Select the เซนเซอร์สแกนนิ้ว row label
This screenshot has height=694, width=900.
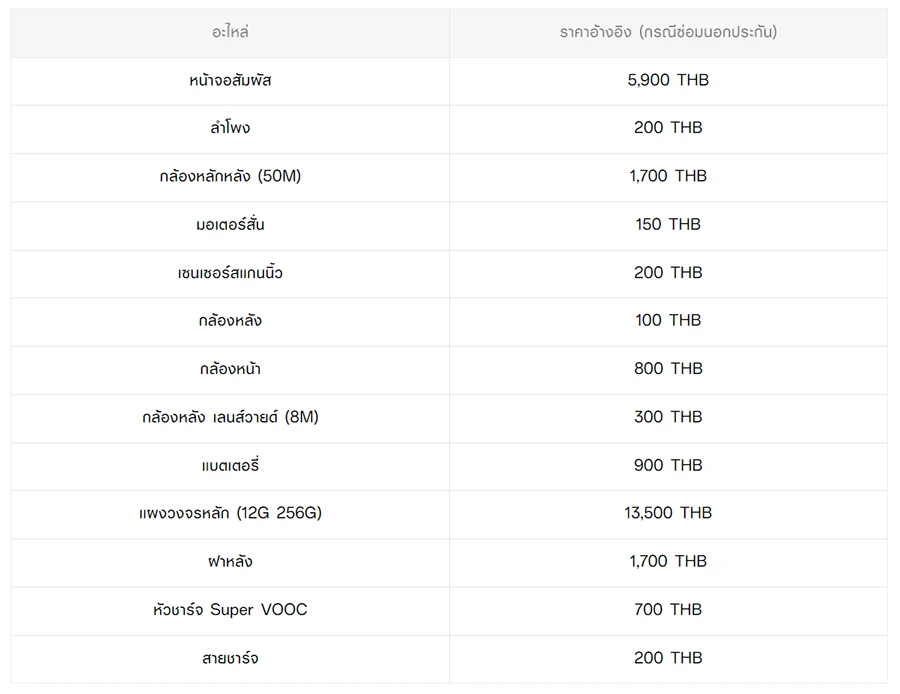(x=230, y=272)
